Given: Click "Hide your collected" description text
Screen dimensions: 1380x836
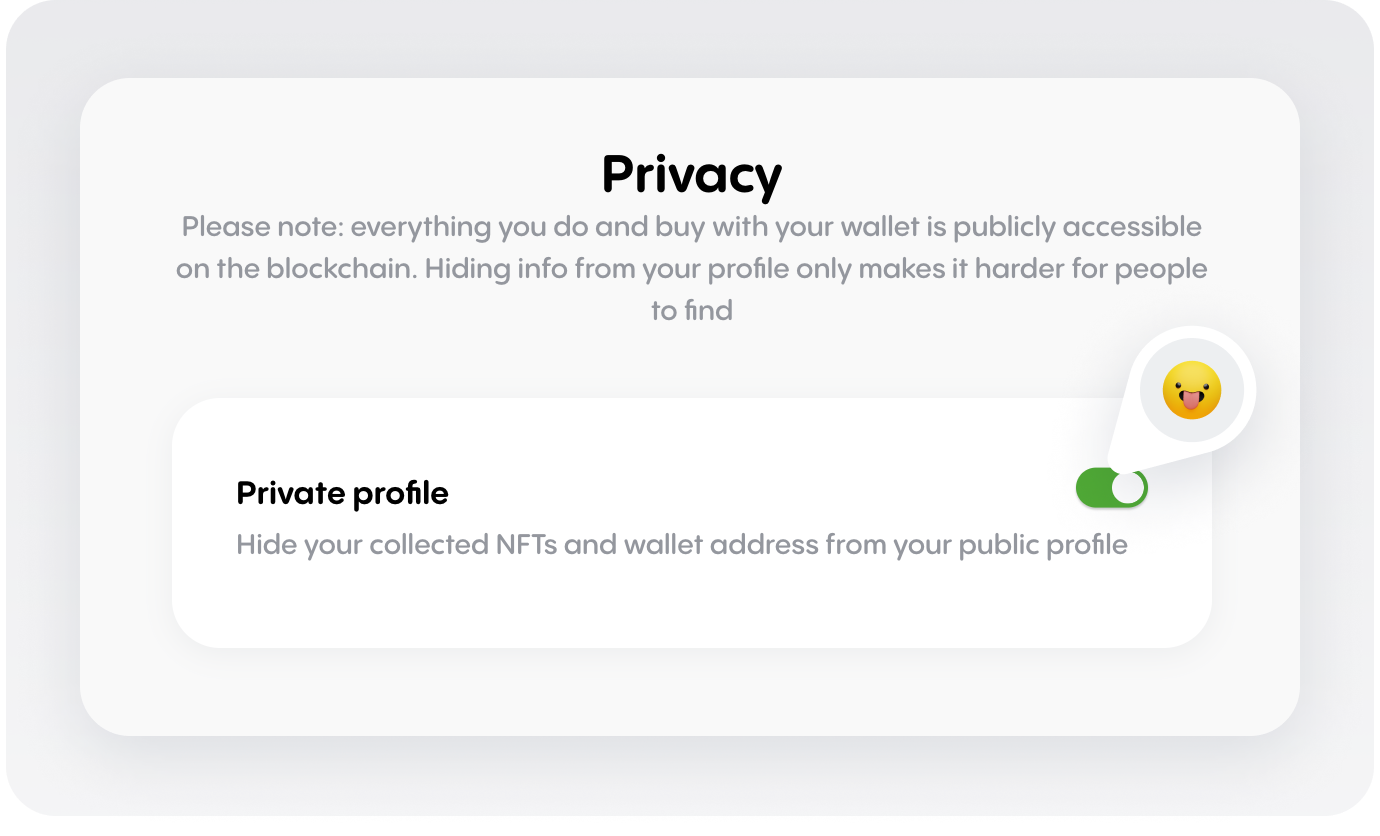Looking at the screenshot, I should point(363,545).
